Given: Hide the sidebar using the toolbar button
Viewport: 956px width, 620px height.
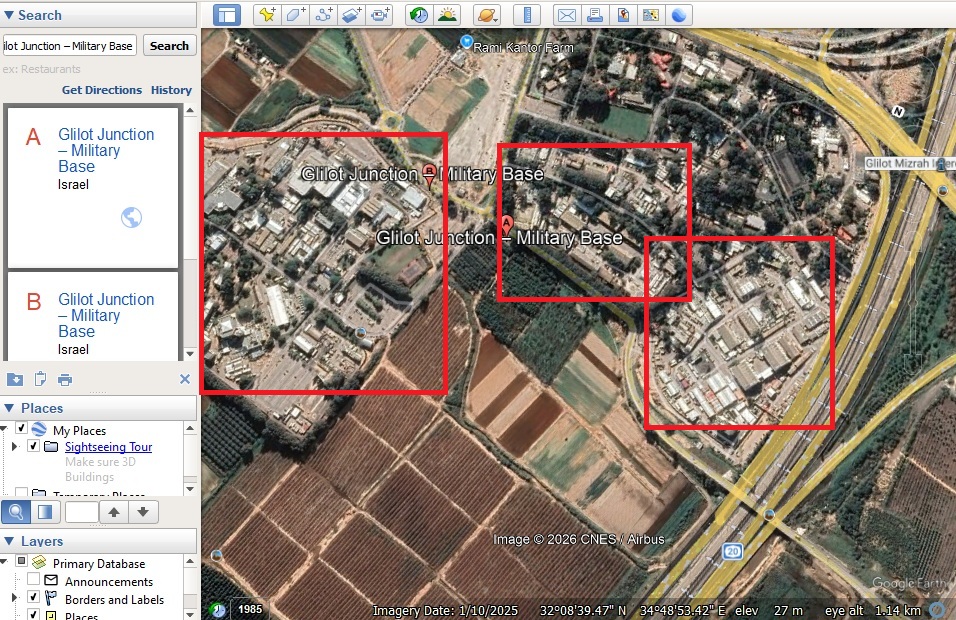Looking at the screenshot, I should (227, 15).
